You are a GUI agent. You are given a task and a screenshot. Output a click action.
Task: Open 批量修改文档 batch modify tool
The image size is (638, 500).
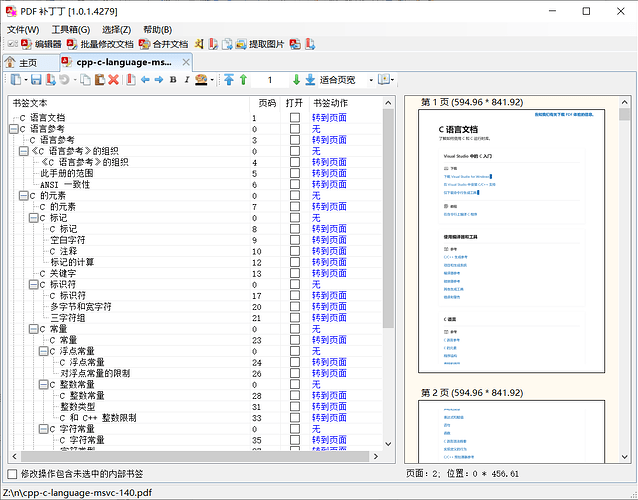[x=100, y=44]
